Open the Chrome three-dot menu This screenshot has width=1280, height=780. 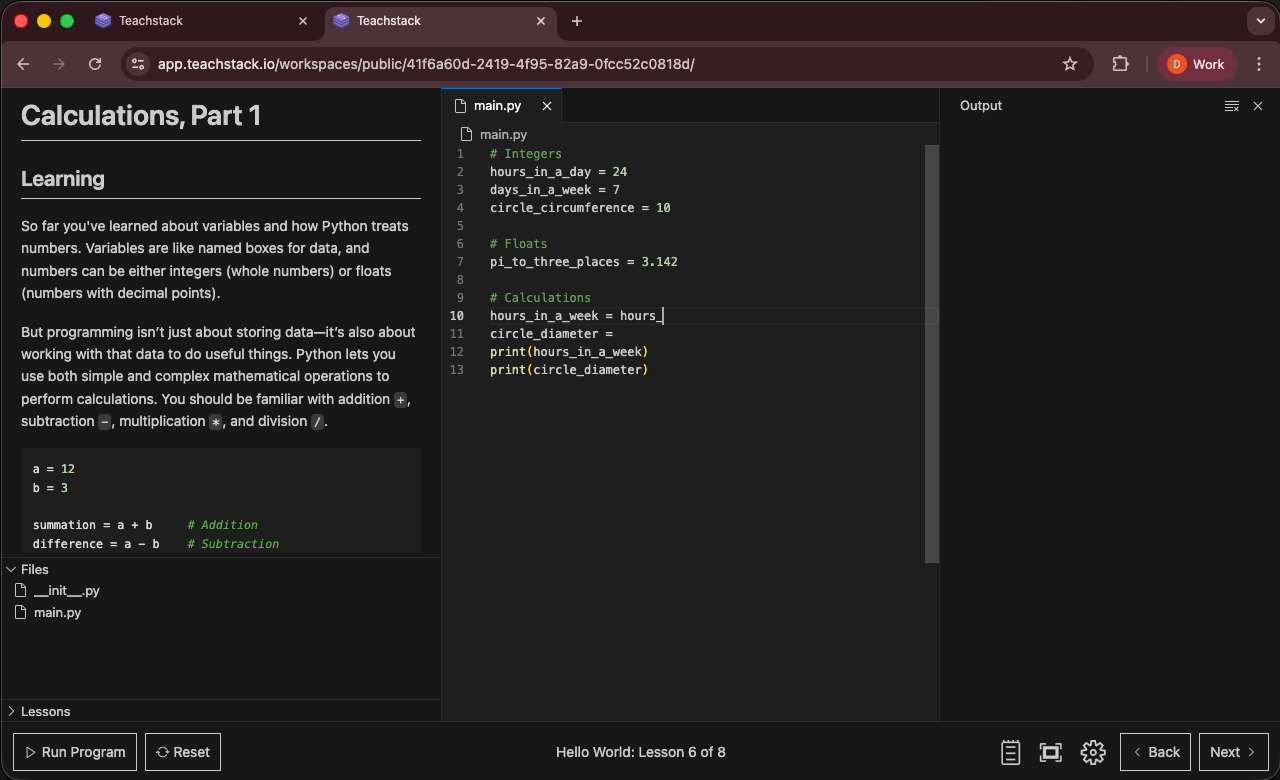(1258, 64)
